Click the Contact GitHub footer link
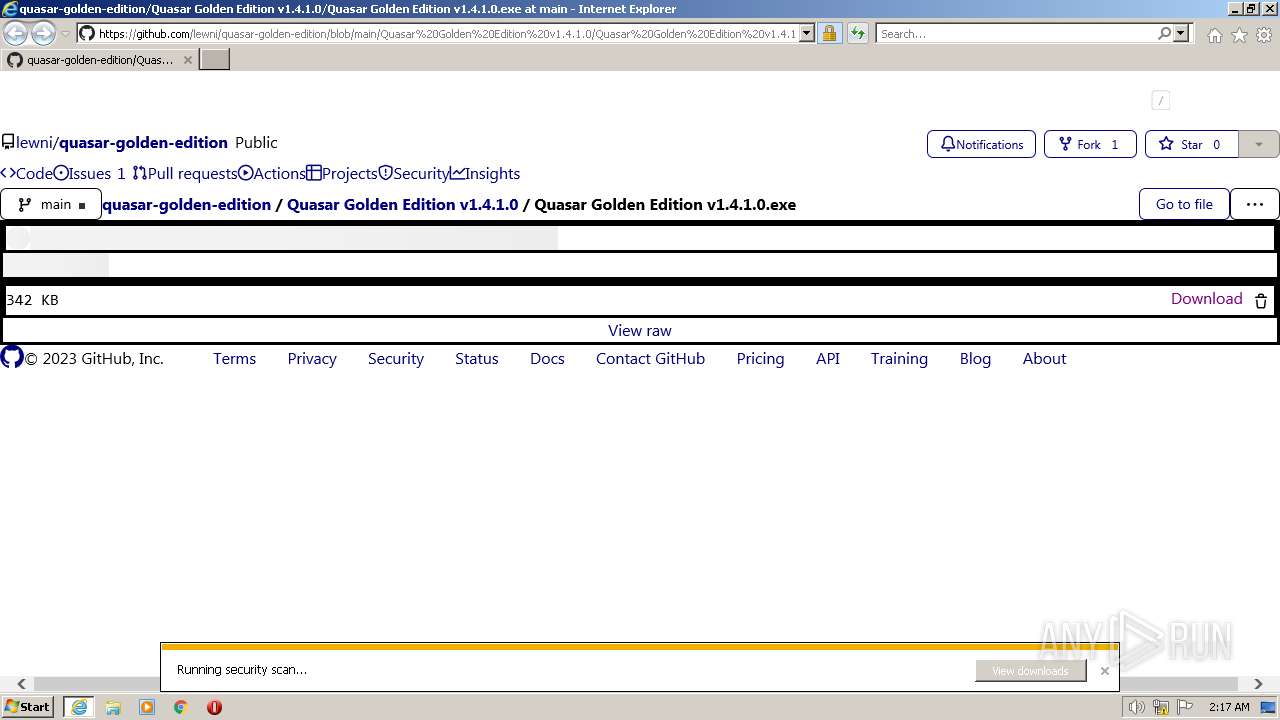 pyautogui.click(x=650, y=358)
